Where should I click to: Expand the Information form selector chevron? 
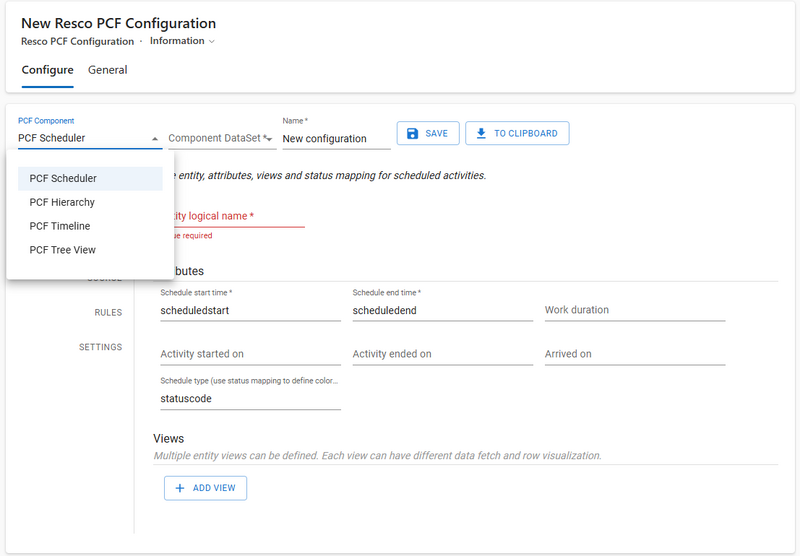[212, 41]
